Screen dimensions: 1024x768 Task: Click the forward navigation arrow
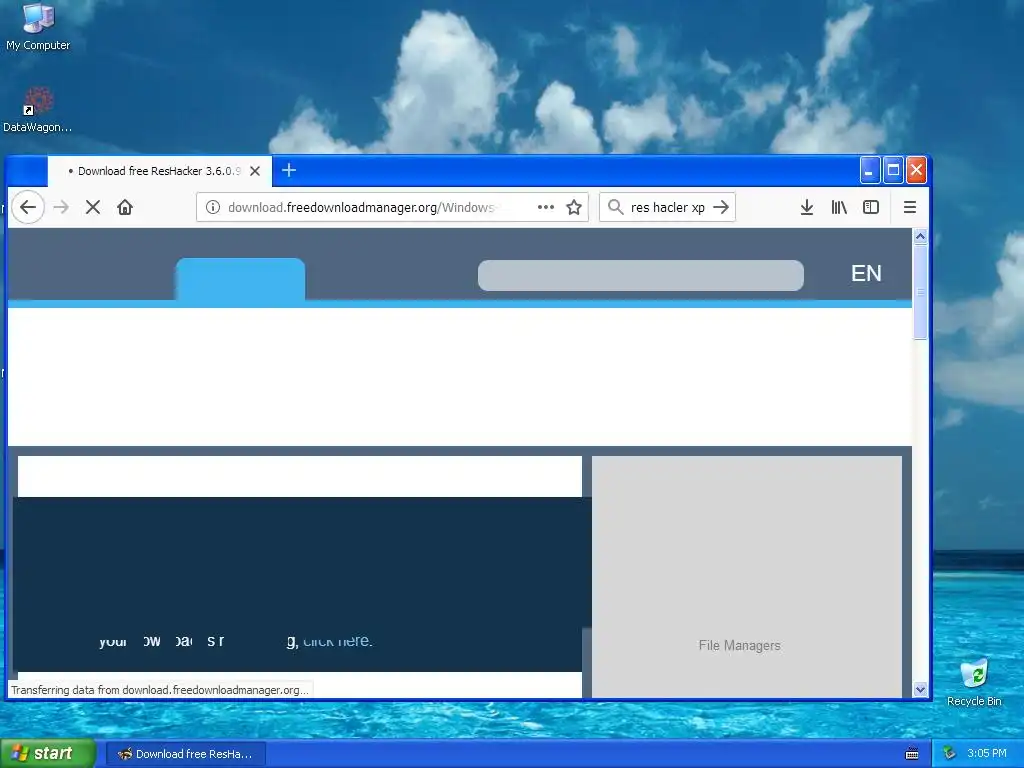tap(61, 208)
